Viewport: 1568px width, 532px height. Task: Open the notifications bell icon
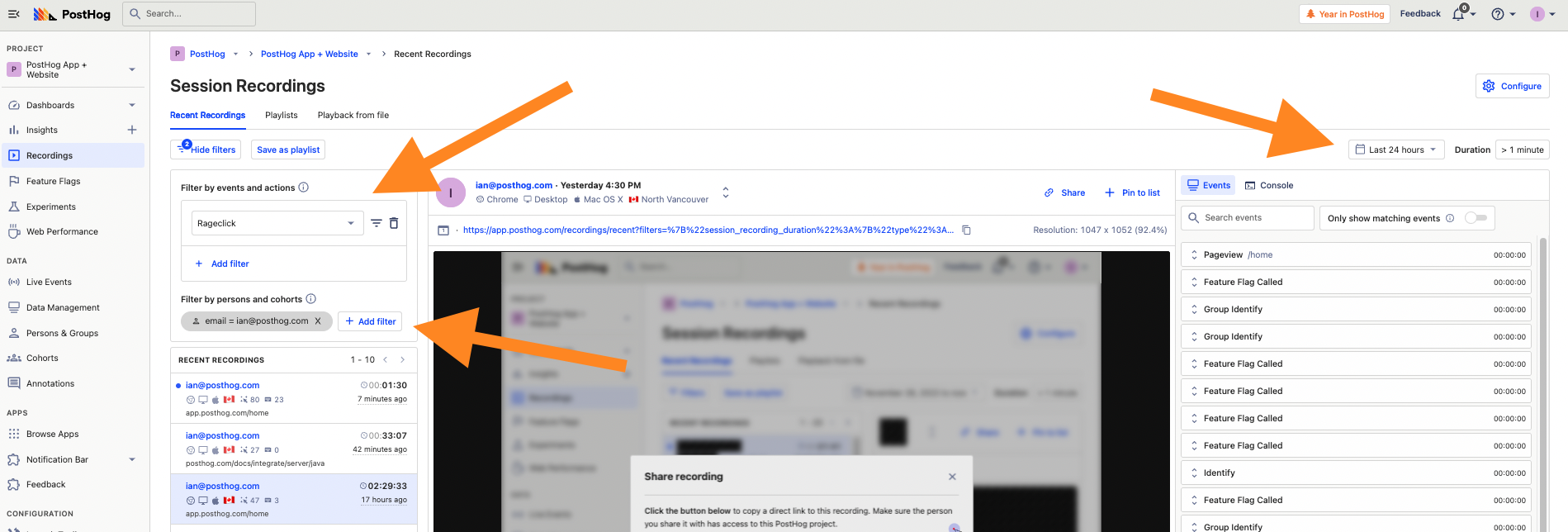click(x=1458, y=14)
